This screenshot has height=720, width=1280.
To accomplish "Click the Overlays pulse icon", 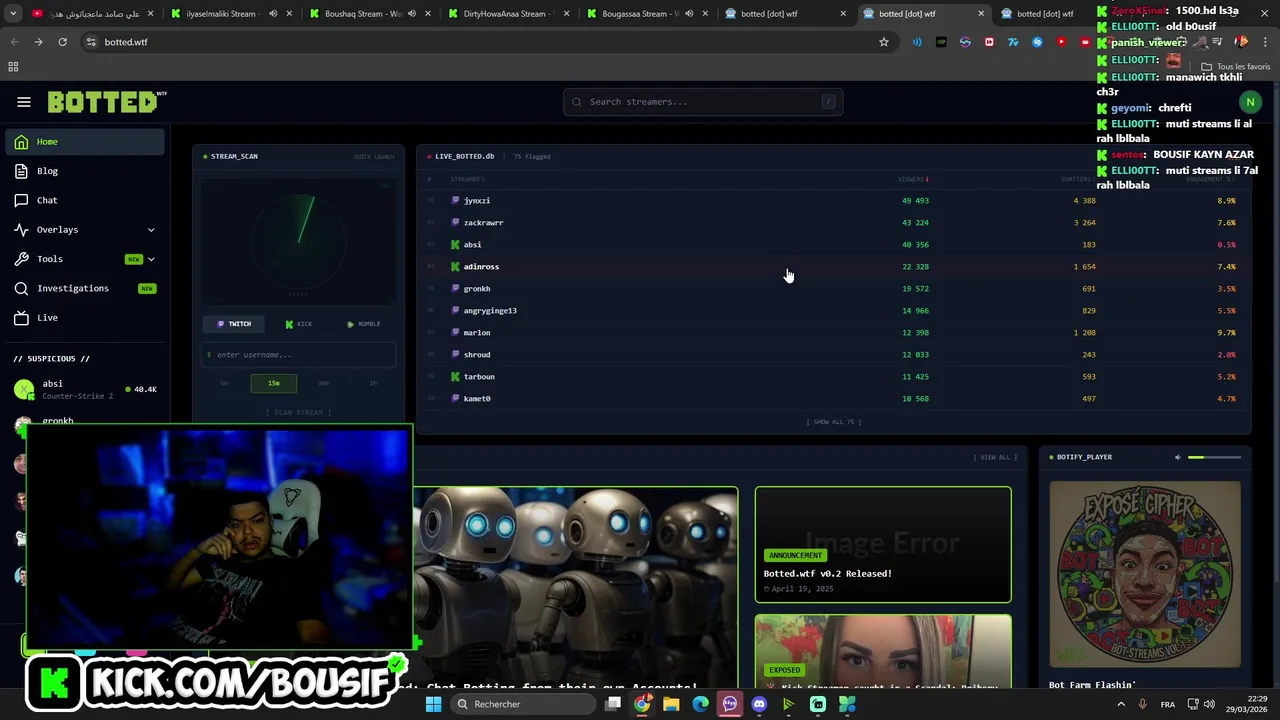I will tap(21, 230).
